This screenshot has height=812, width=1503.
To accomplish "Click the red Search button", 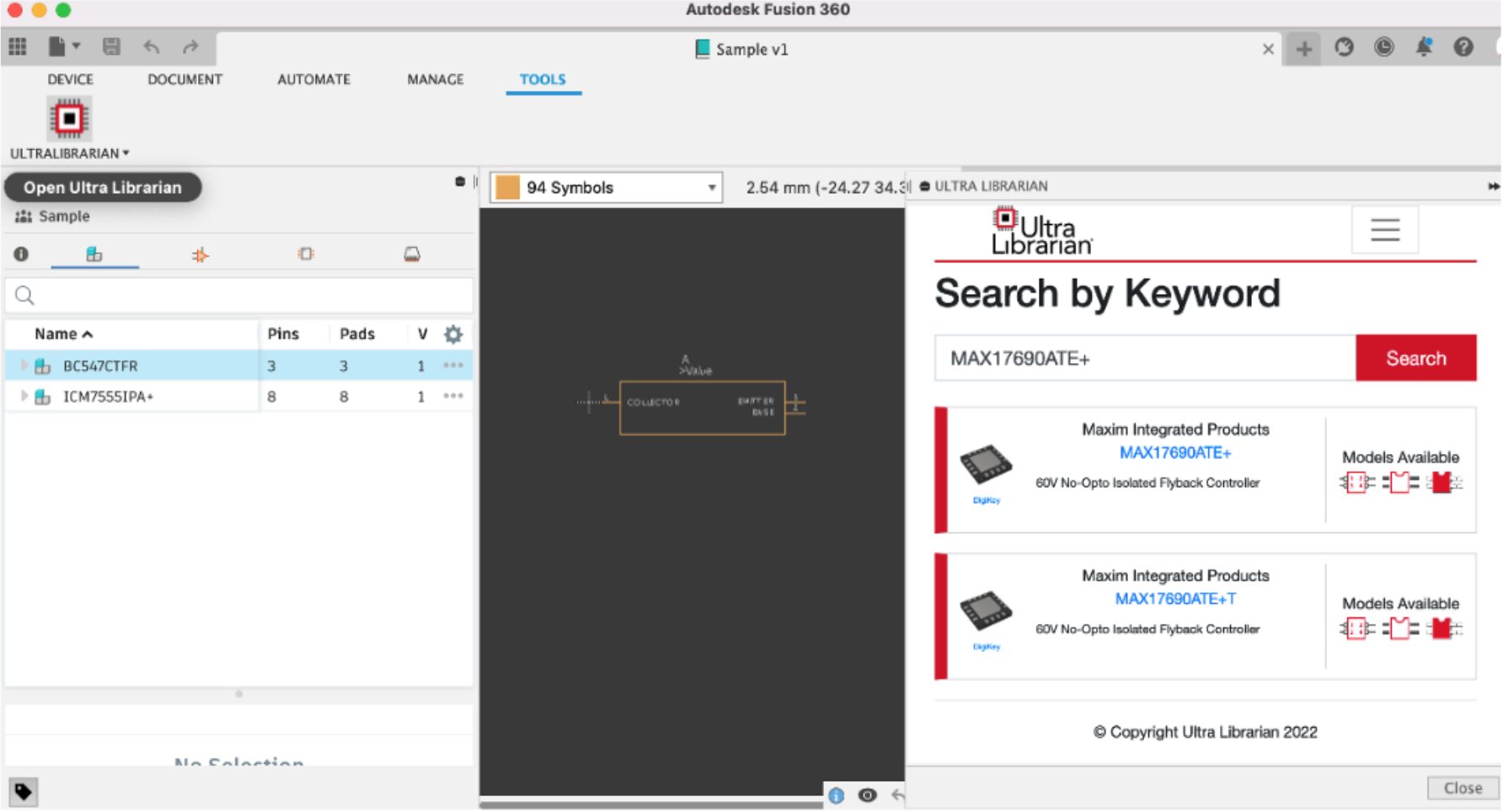I will coord(1416,358).
